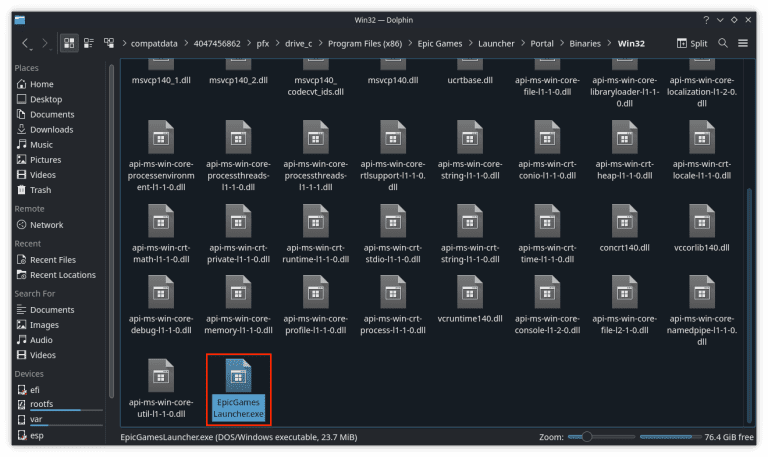Adjust the Zoom slider in status bar

tap(601, 436)
